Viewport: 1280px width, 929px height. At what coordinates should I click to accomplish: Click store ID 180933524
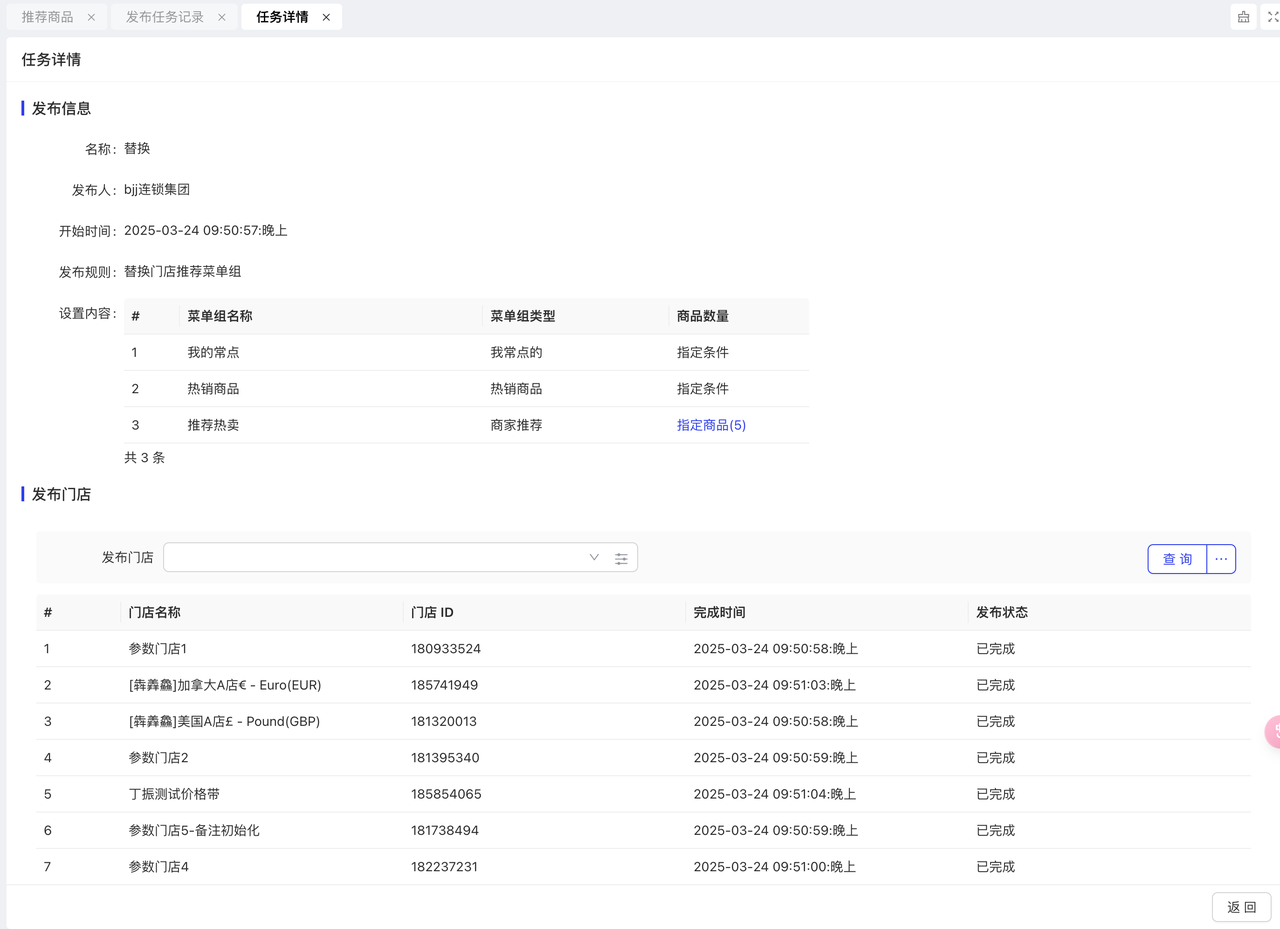pyautogui.click(x=446, y=649)
